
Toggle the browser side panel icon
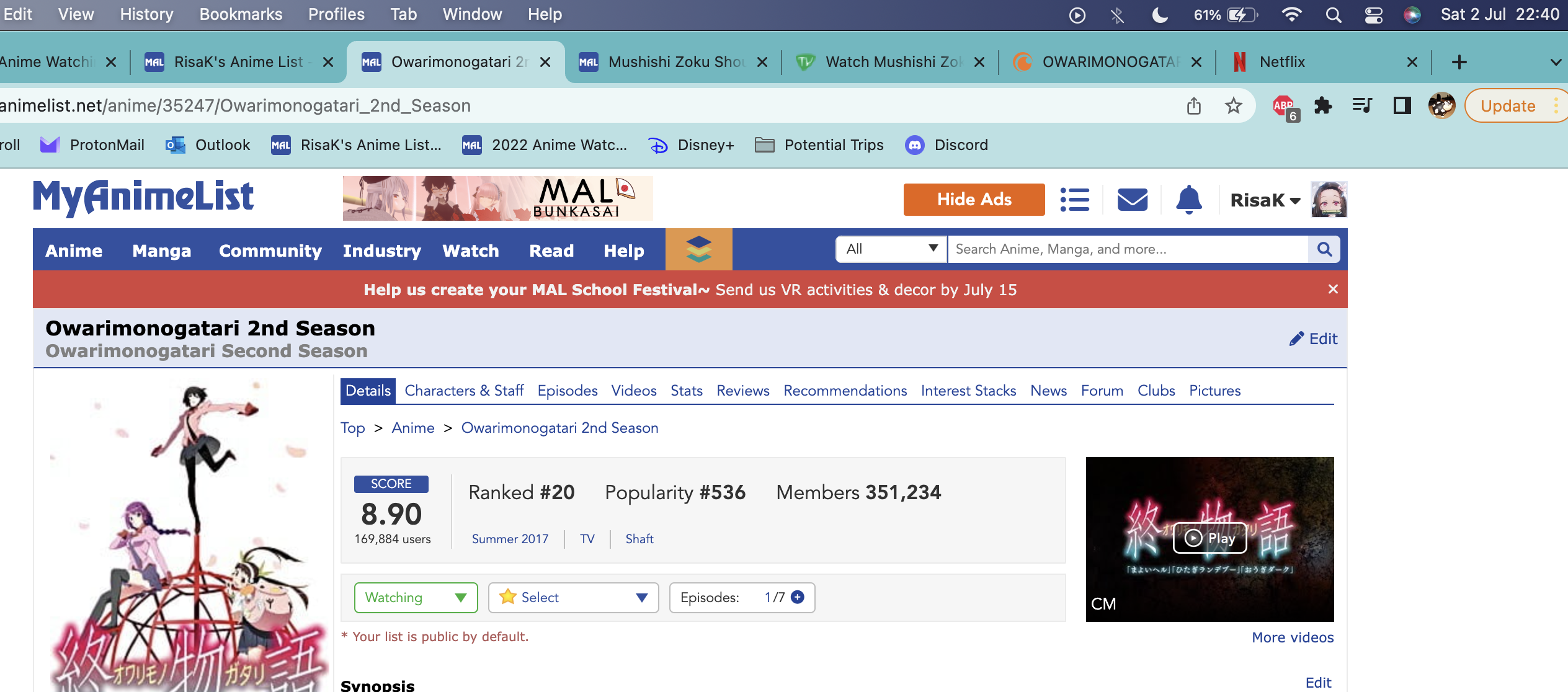1402,106
